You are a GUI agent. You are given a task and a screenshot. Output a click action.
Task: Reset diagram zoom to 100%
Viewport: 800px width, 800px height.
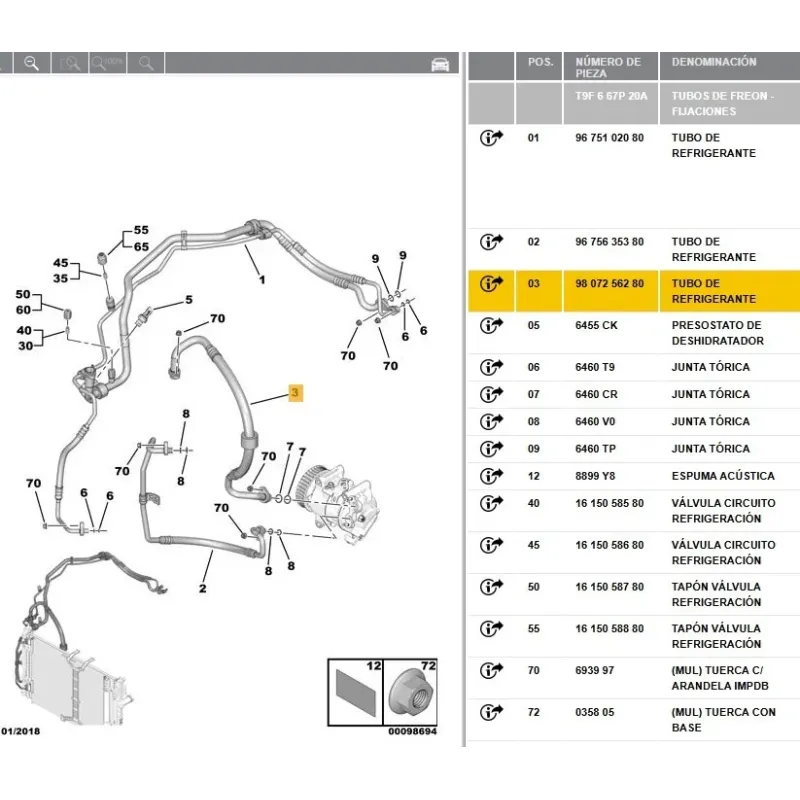point(106,63)
